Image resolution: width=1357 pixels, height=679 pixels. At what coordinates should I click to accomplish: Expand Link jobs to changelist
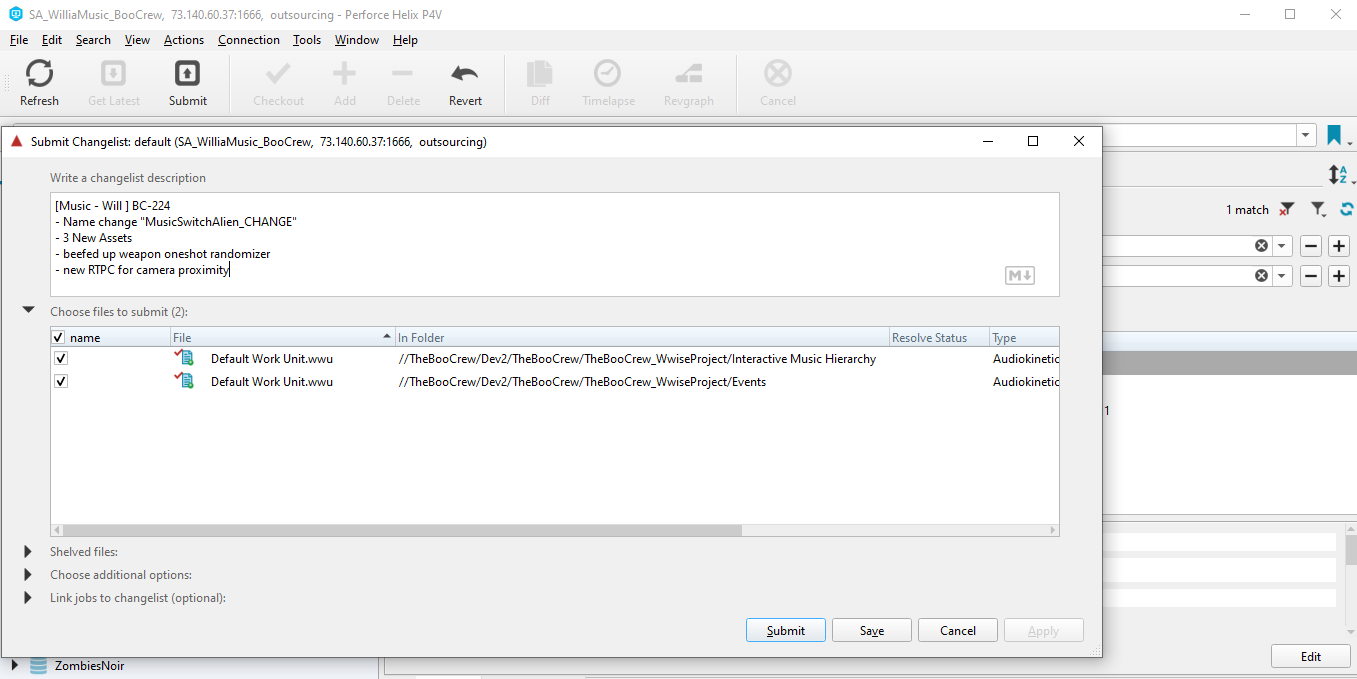pos(26,597)
